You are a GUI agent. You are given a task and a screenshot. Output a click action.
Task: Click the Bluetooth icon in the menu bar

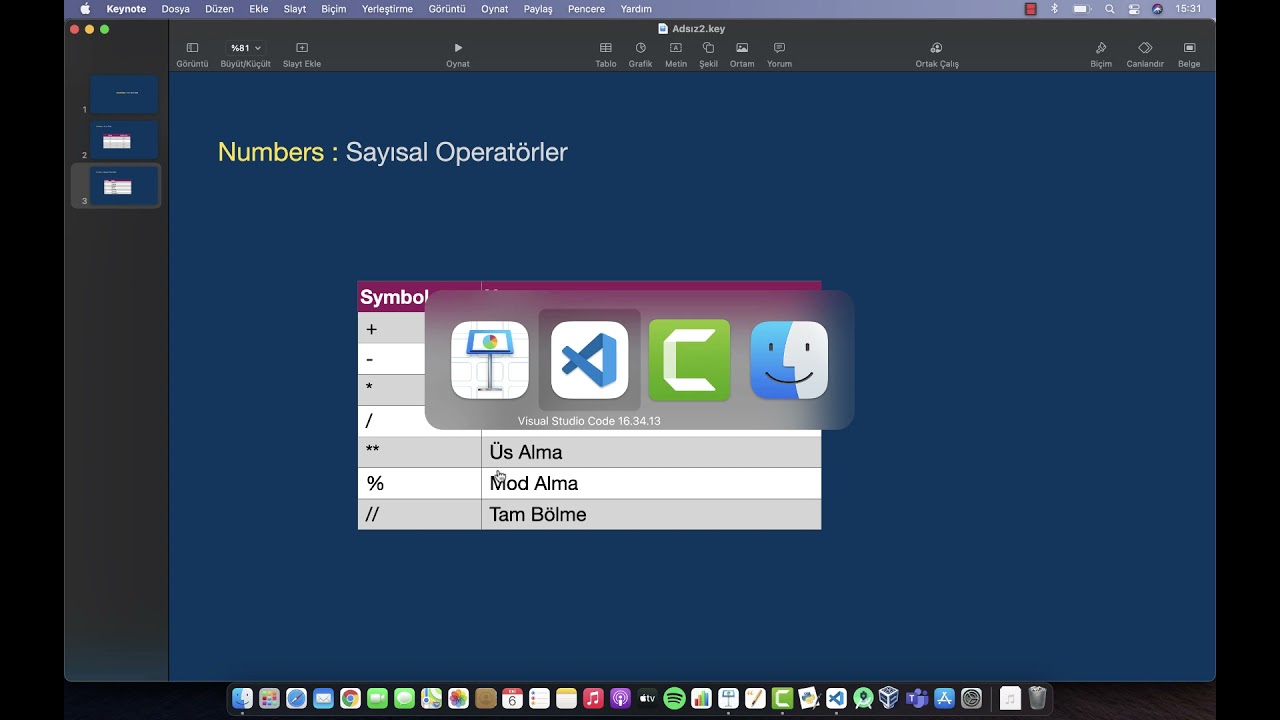(x=1054, y=9)
